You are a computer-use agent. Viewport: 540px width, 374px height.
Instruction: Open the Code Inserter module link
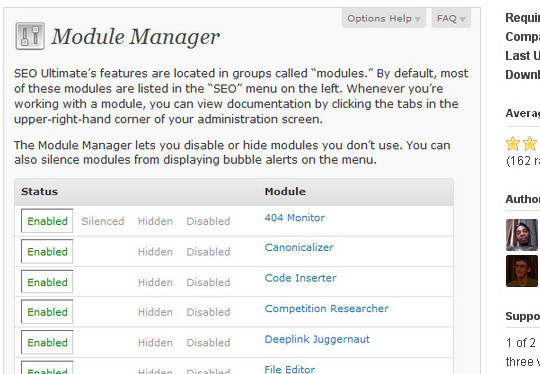[x=300, y=278]
